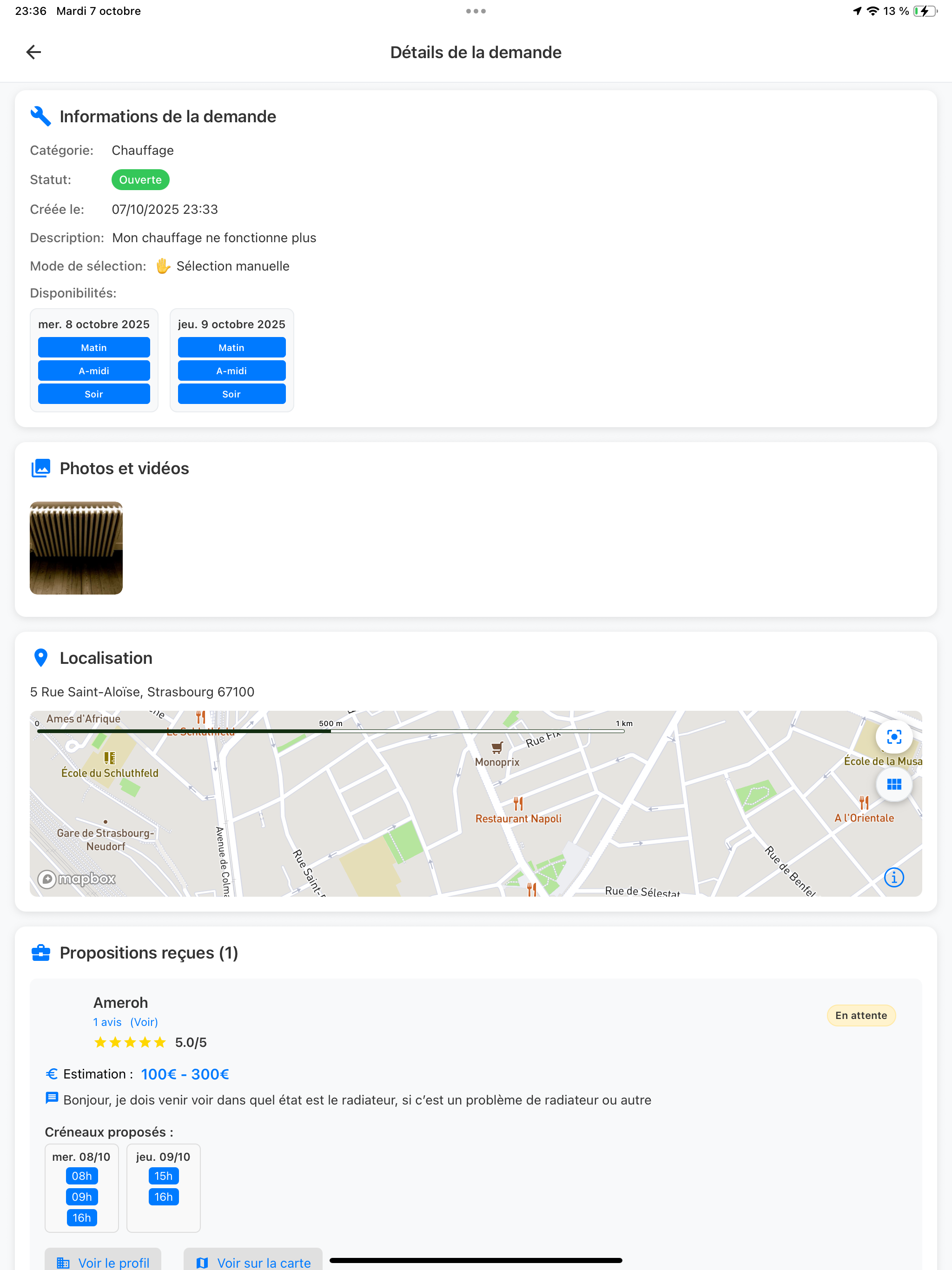Viewport: 952px width, 1270px height.
Task: Tap the battery status icon
Action: [x=925, y=11]
